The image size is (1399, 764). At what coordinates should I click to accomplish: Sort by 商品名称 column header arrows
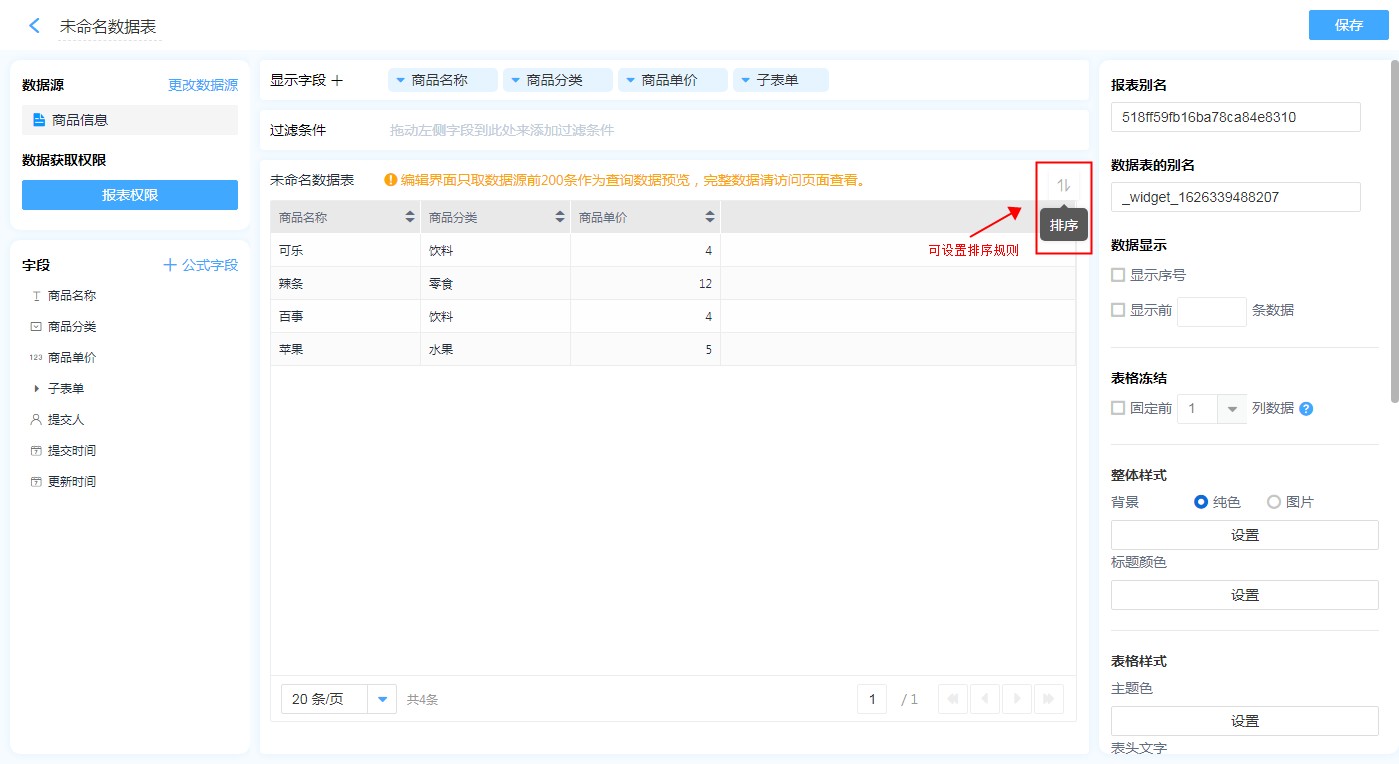click(410, 217)
